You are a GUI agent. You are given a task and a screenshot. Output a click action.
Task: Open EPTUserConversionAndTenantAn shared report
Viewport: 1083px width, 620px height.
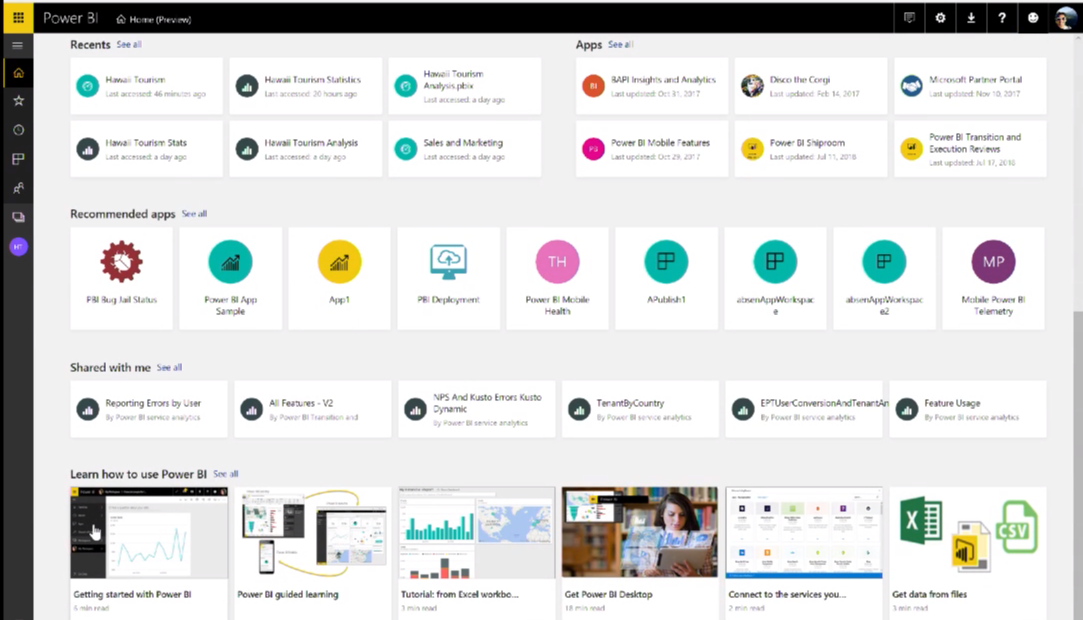click(x=804, y=409)
